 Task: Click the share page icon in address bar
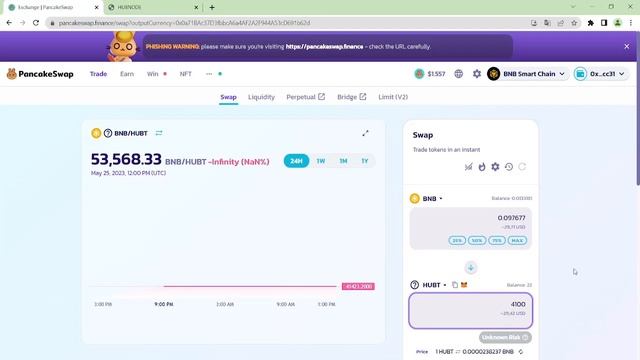[560, 23]
